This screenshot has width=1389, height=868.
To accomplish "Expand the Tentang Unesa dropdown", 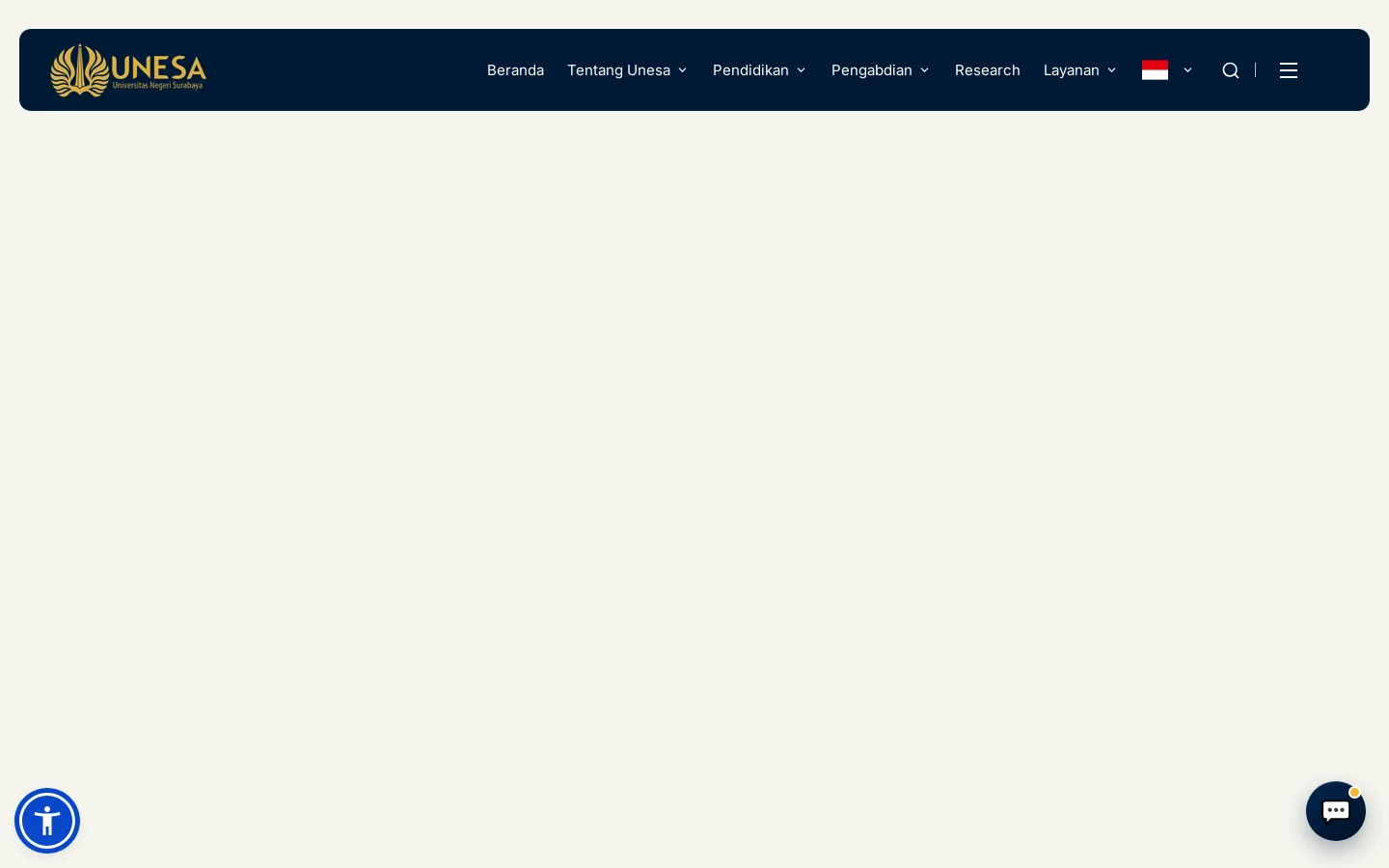I will coord(628,70).
